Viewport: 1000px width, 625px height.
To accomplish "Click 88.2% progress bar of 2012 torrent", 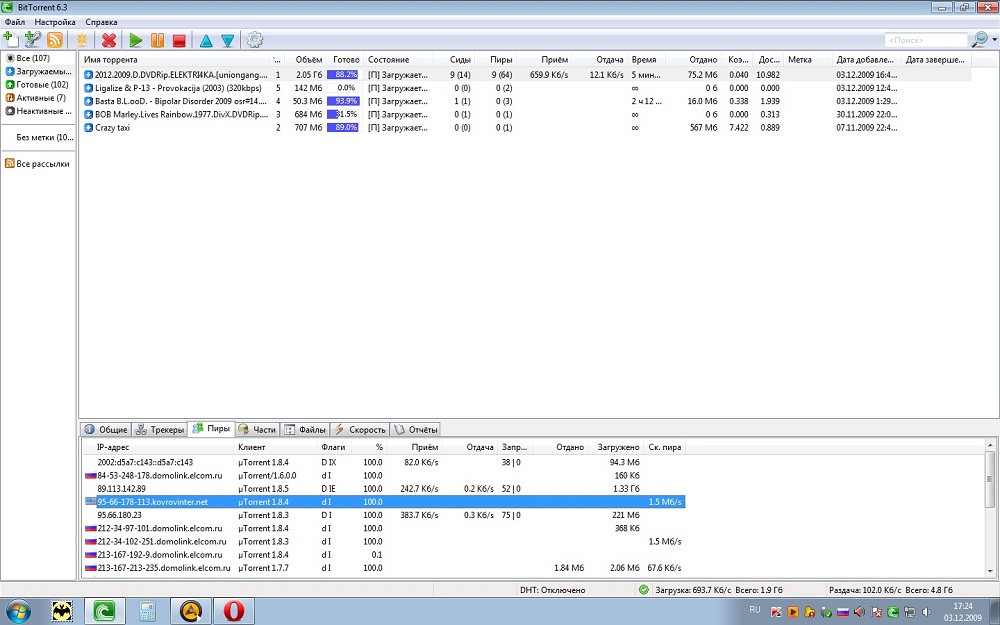I will click(x=343, y=75).
